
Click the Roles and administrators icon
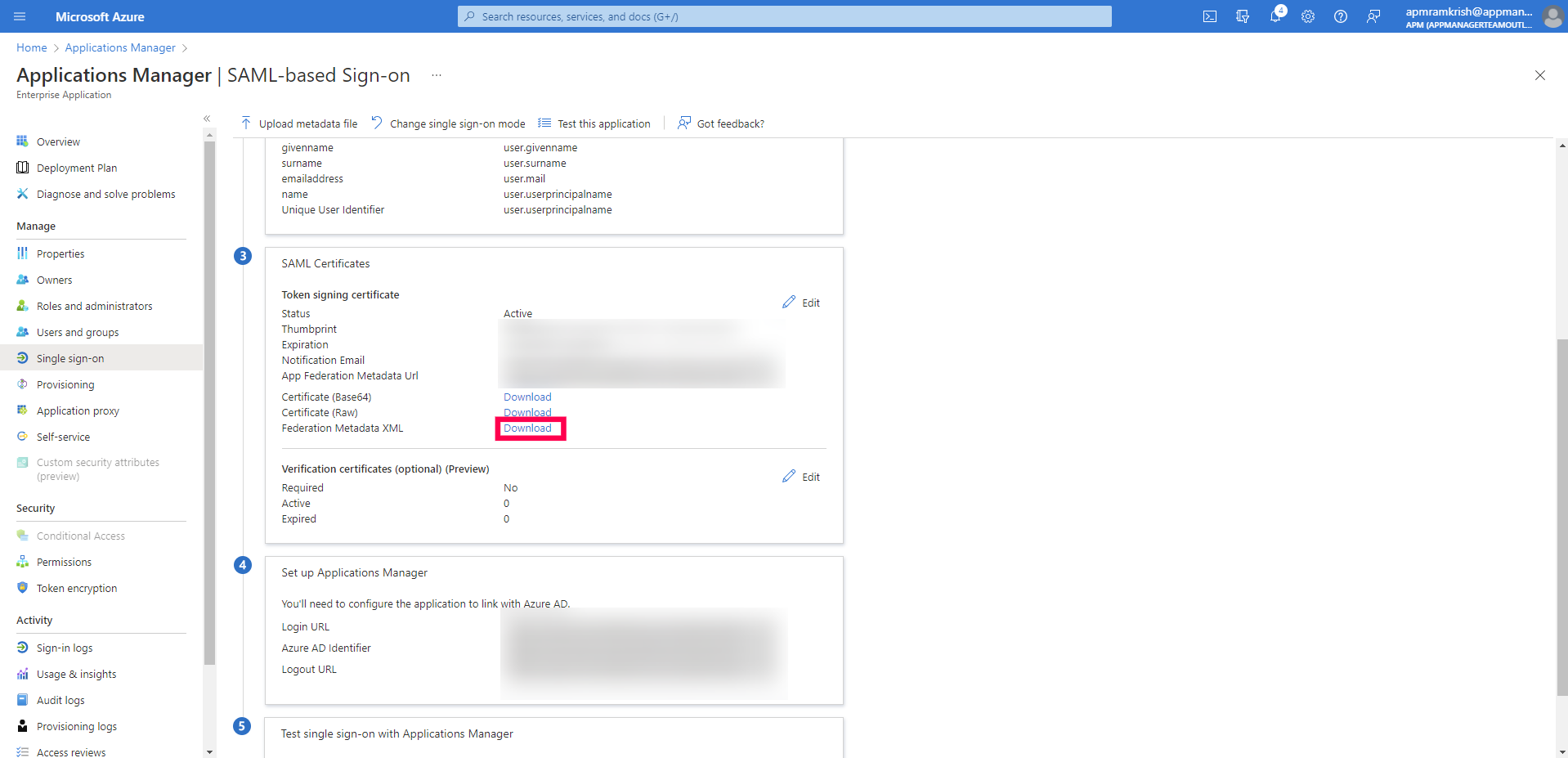click(x=22, y=306)
